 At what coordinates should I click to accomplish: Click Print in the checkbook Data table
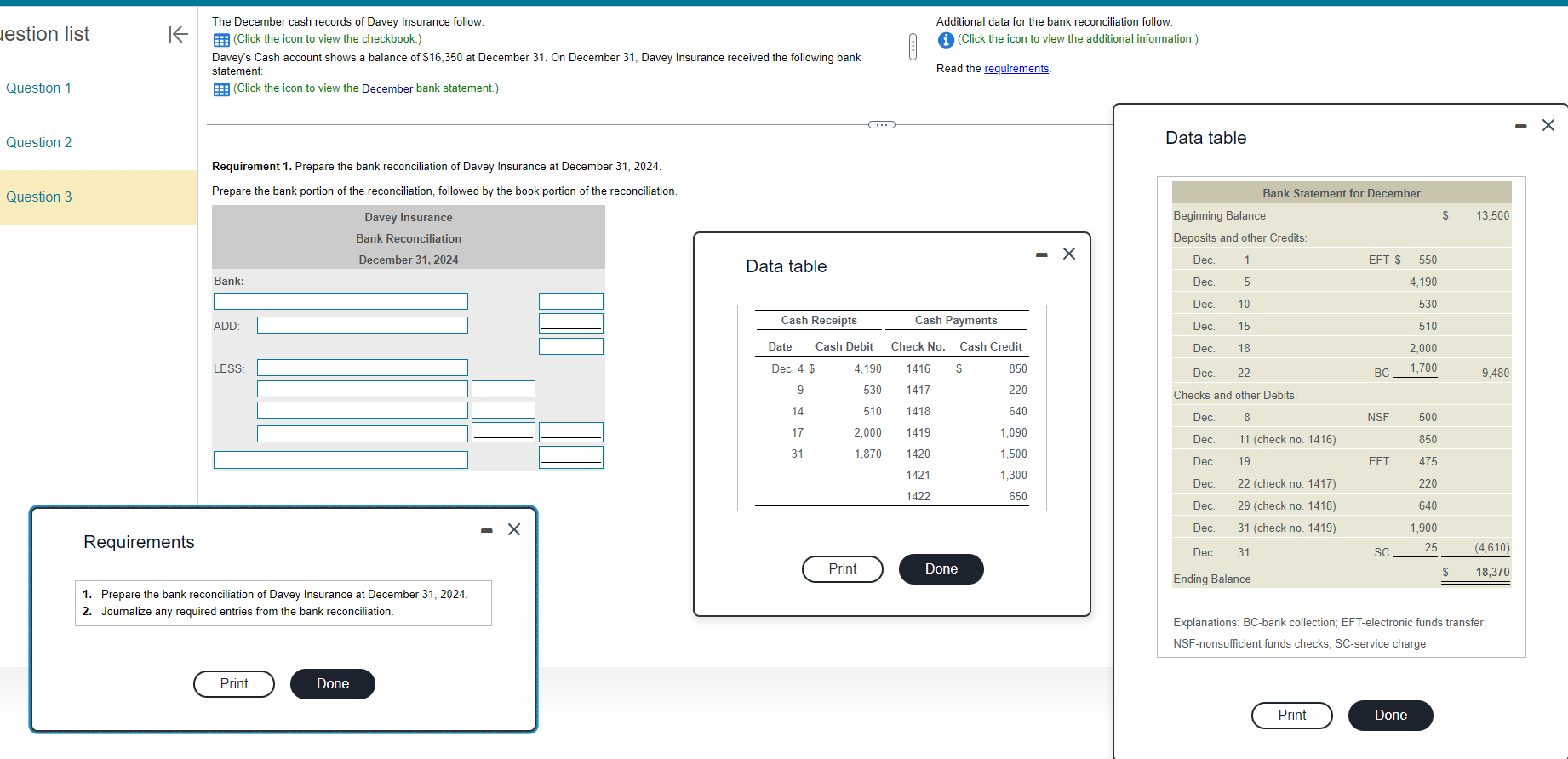(843, 569)
